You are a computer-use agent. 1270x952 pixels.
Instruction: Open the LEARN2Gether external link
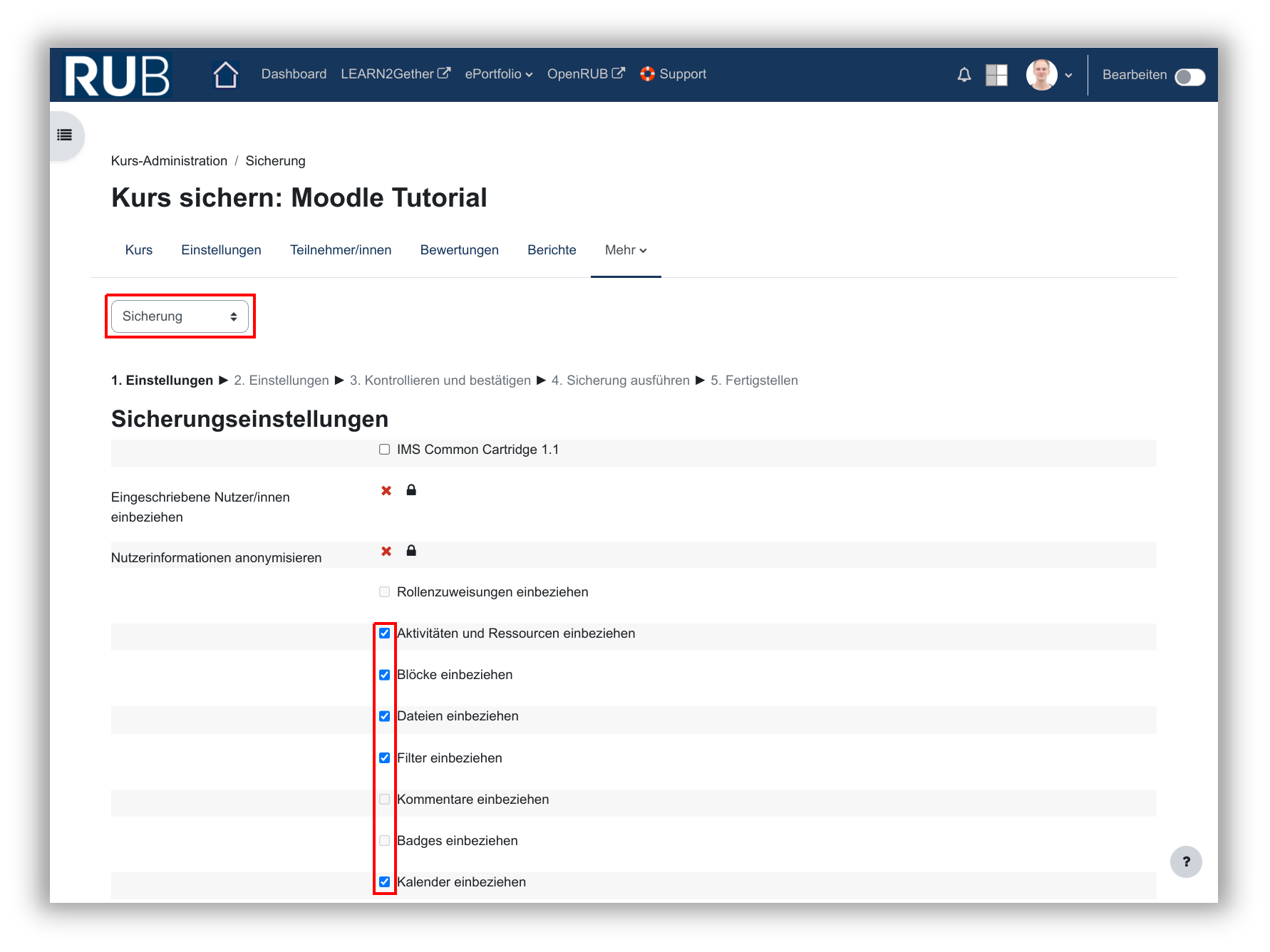(x=395, y=74)
